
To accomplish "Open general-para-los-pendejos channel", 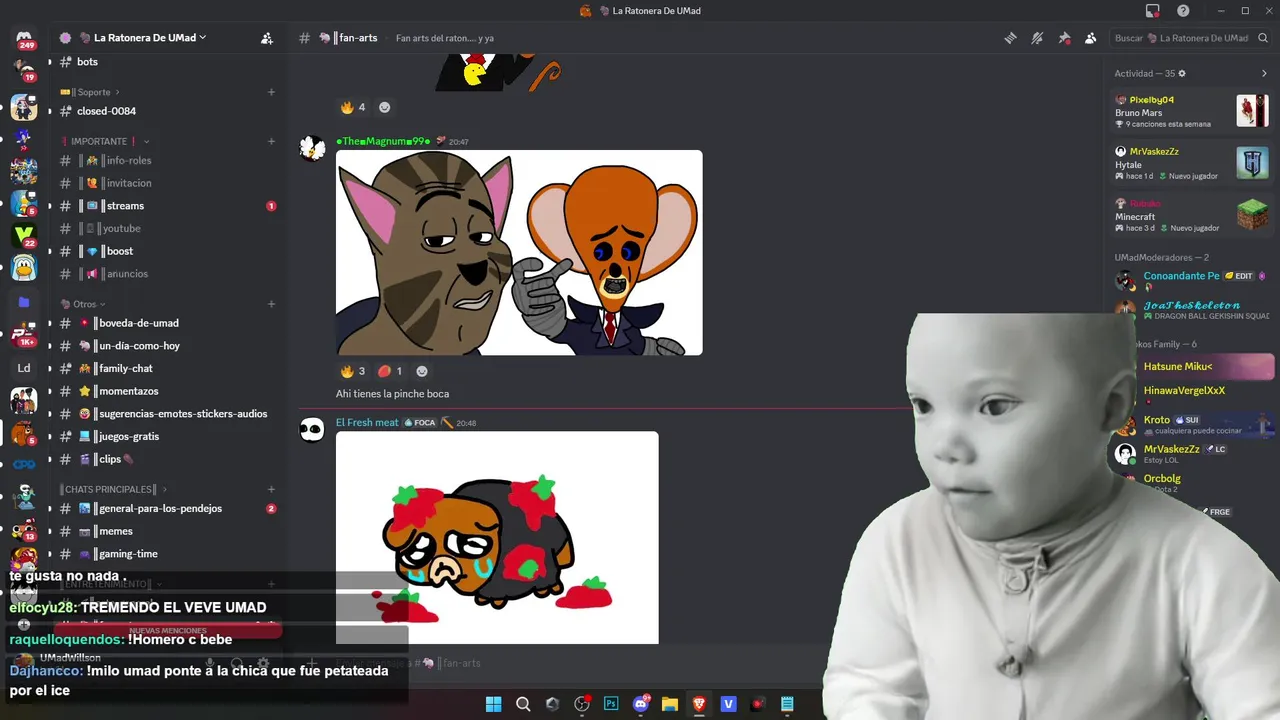I will click(168, 508).
